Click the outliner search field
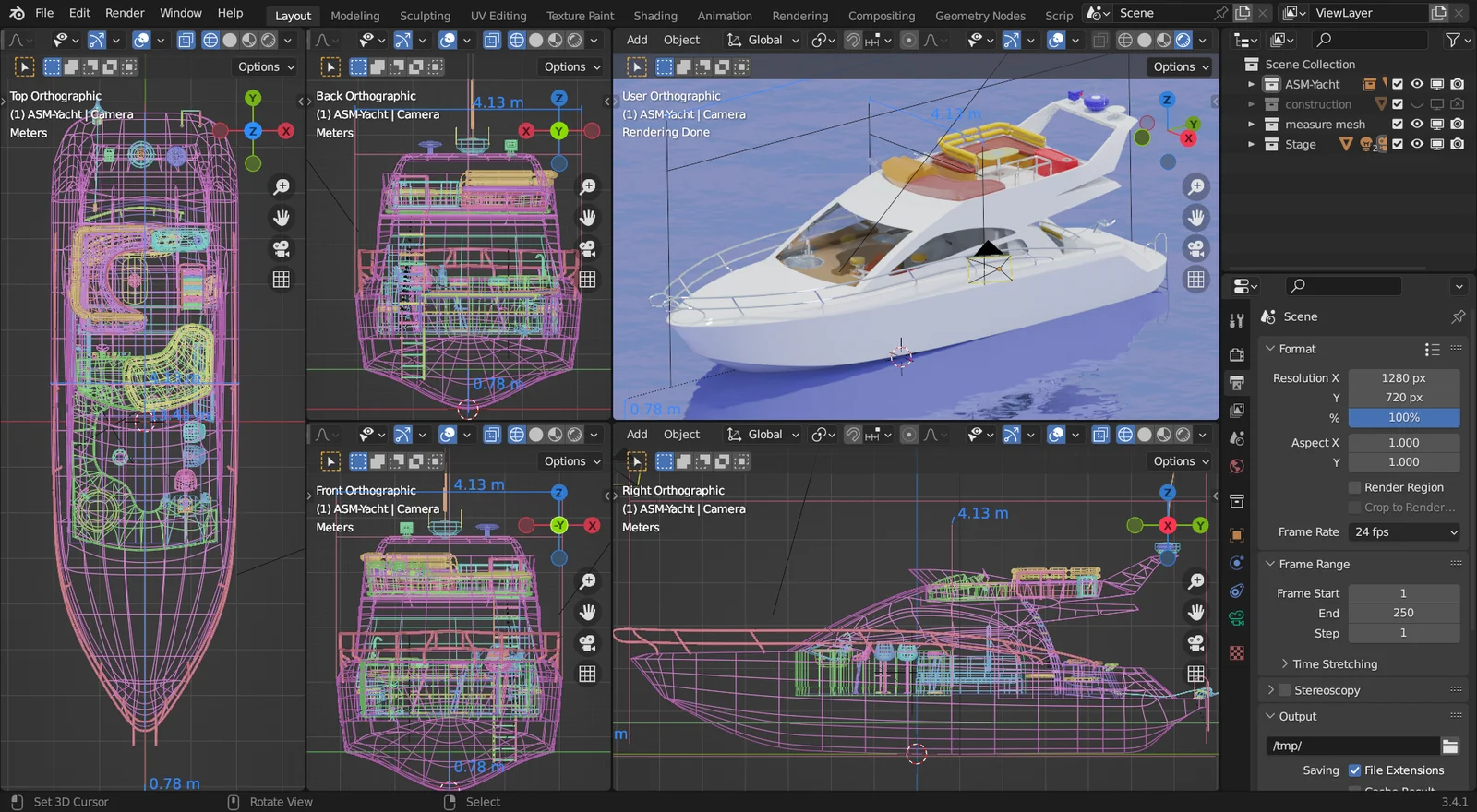Image resolution: width=1477 pixels, height=812 pixels. pyautogui.click(x=1372, y=40)
